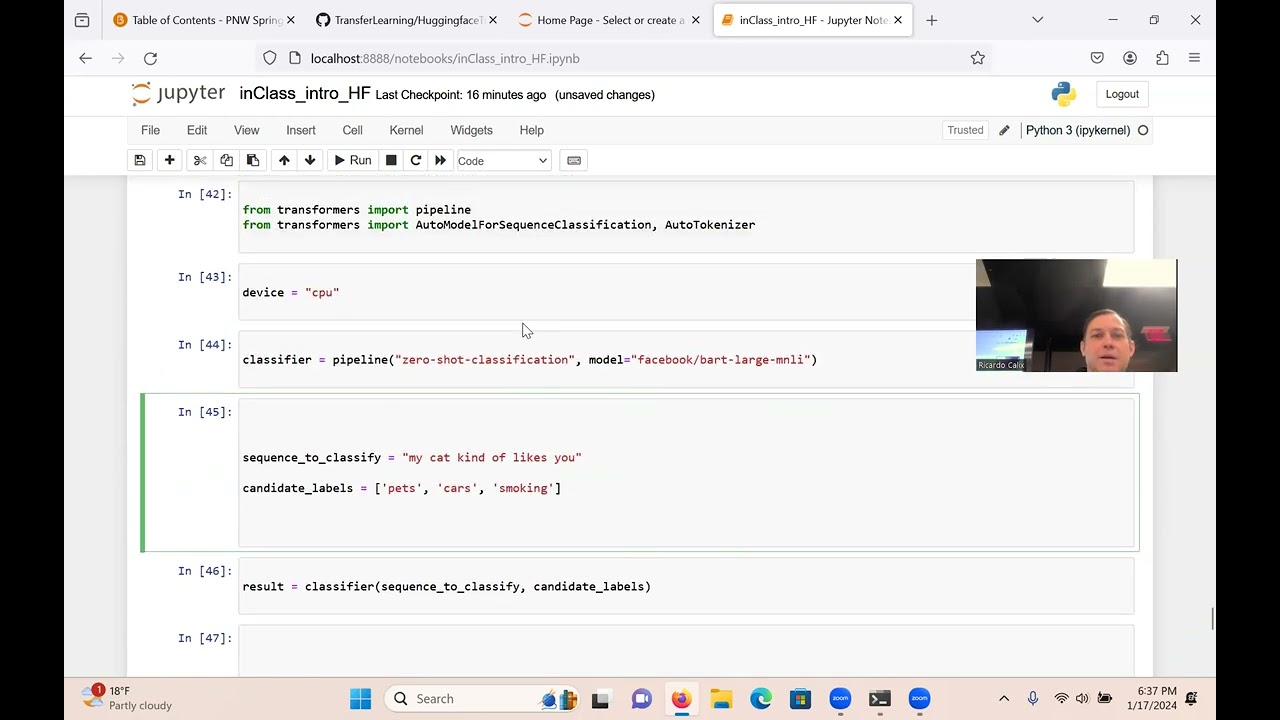Click the Jupyter logo

(179, 94)
